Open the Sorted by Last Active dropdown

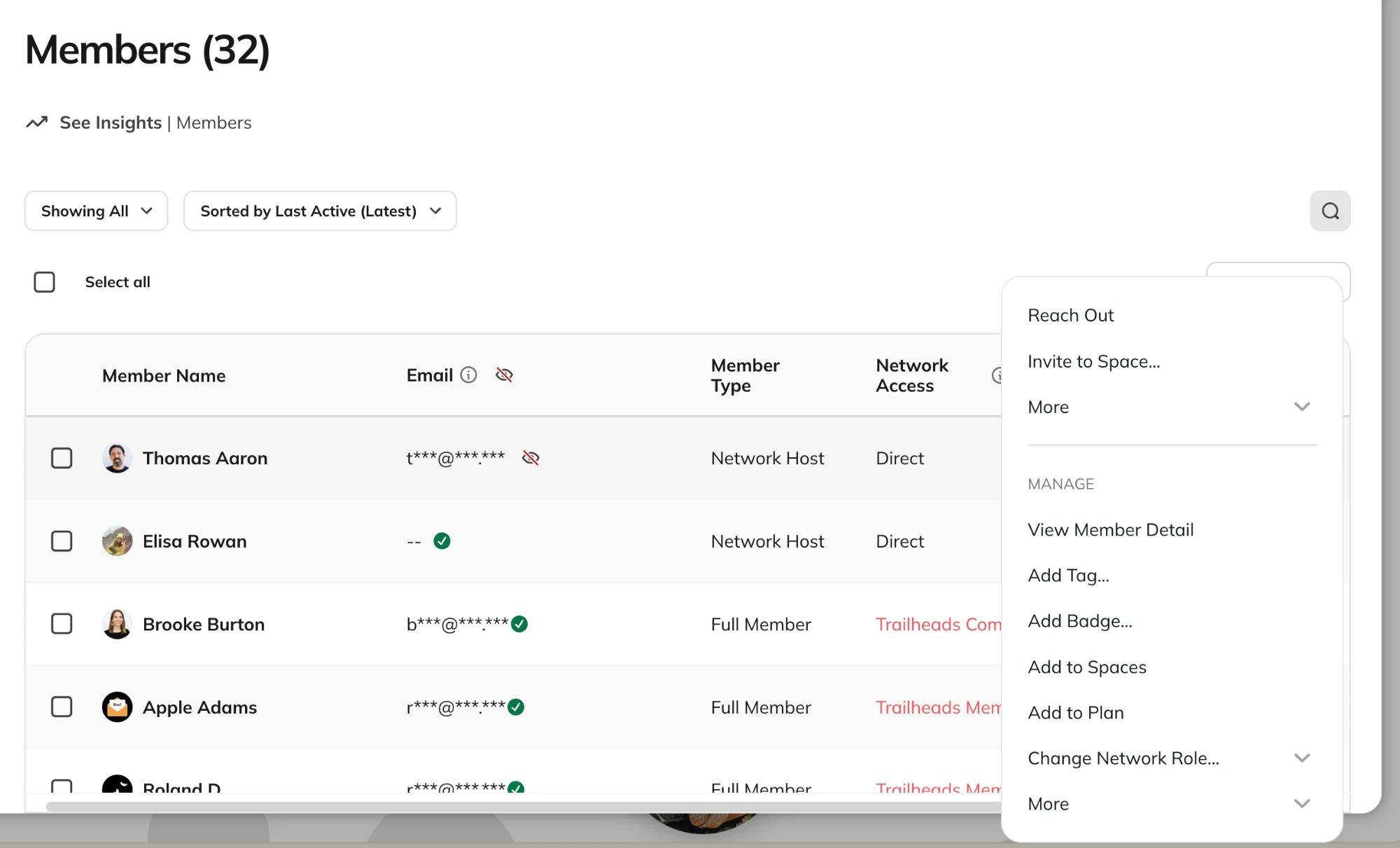pyautogui.click(x=320, y=211)
